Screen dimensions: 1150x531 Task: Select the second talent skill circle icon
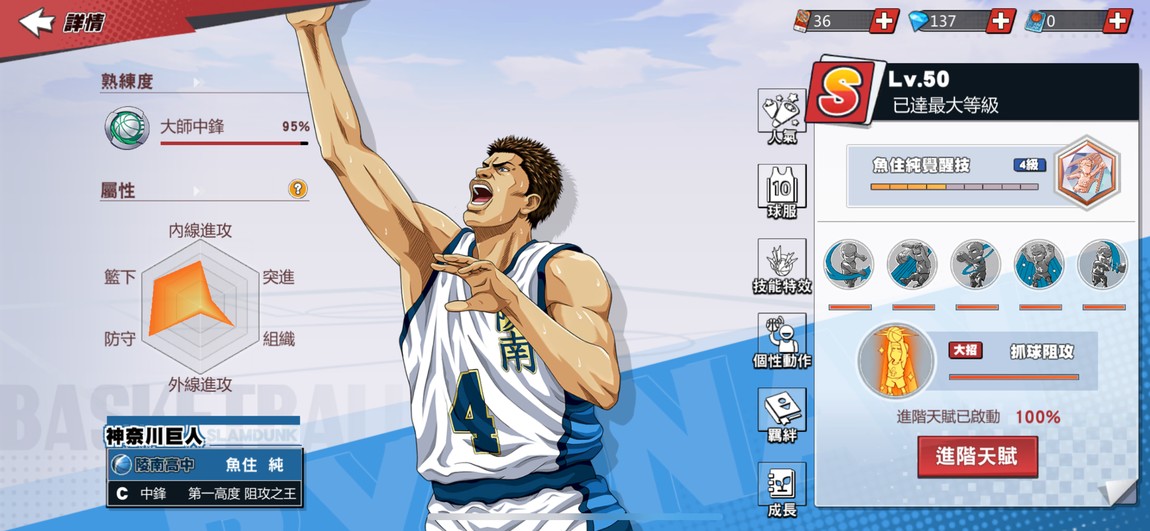[x=912, y=264]
